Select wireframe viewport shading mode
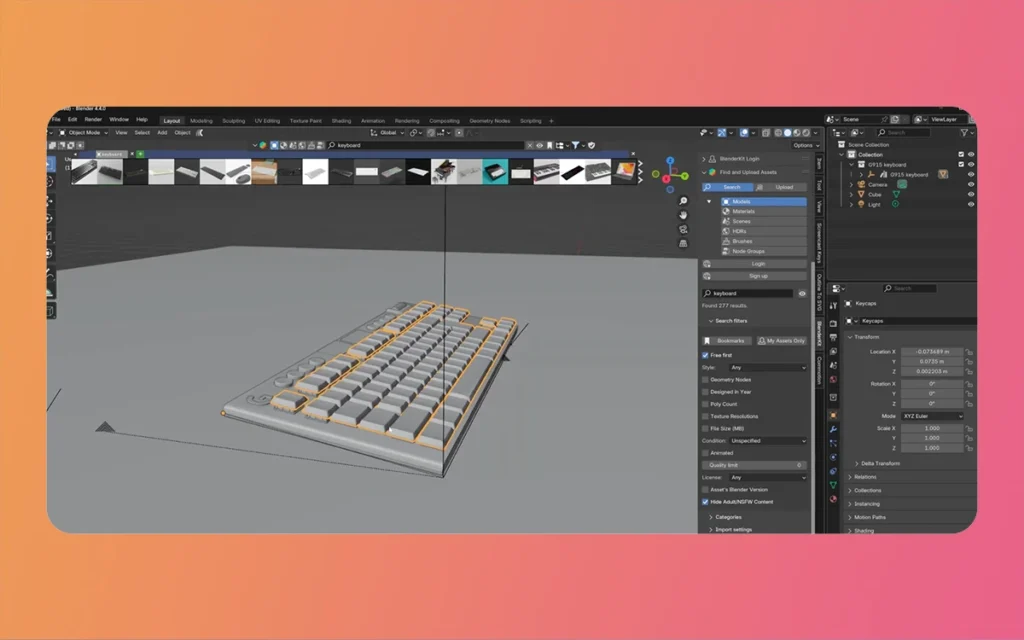 778,133
